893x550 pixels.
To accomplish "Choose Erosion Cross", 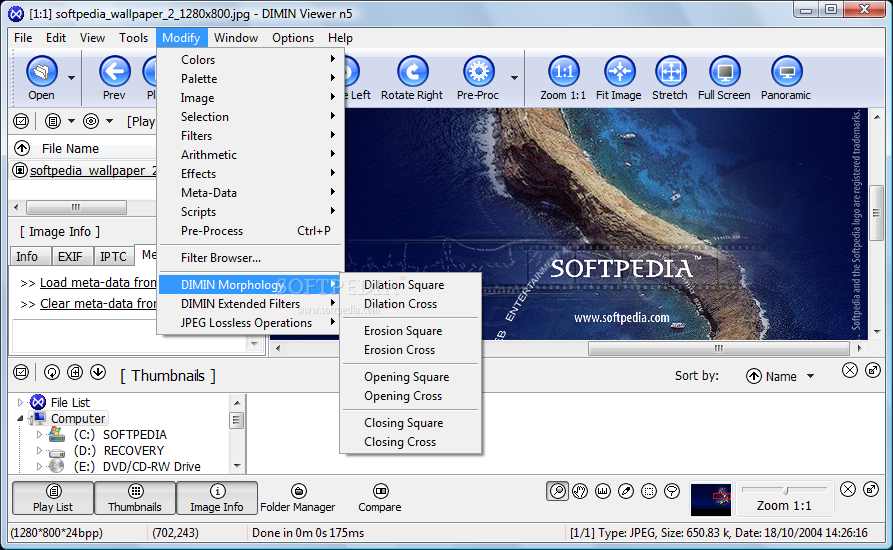I will click(411, 350).
